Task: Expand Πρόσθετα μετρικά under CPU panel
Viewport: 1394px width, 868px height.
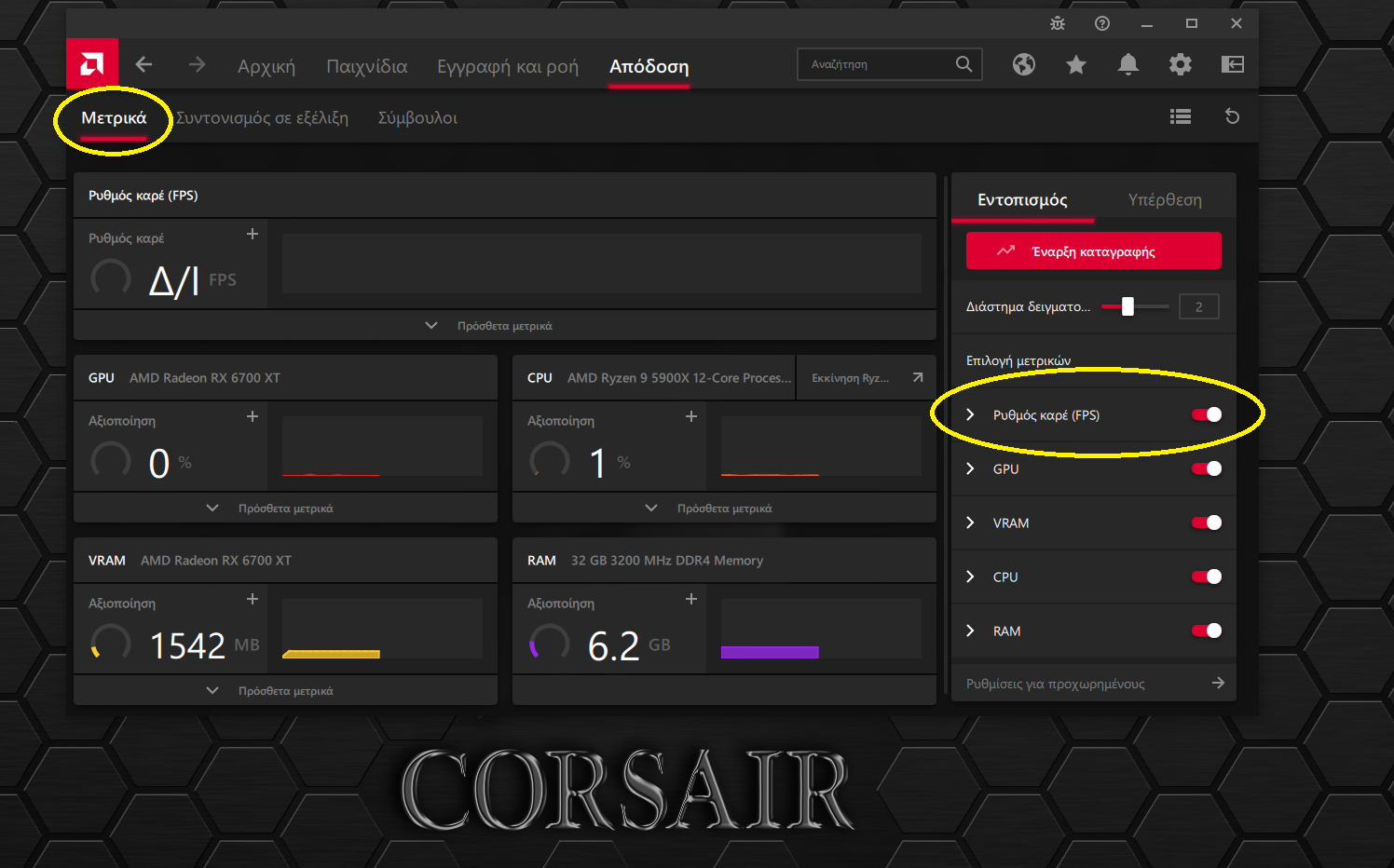Action: 724,508
